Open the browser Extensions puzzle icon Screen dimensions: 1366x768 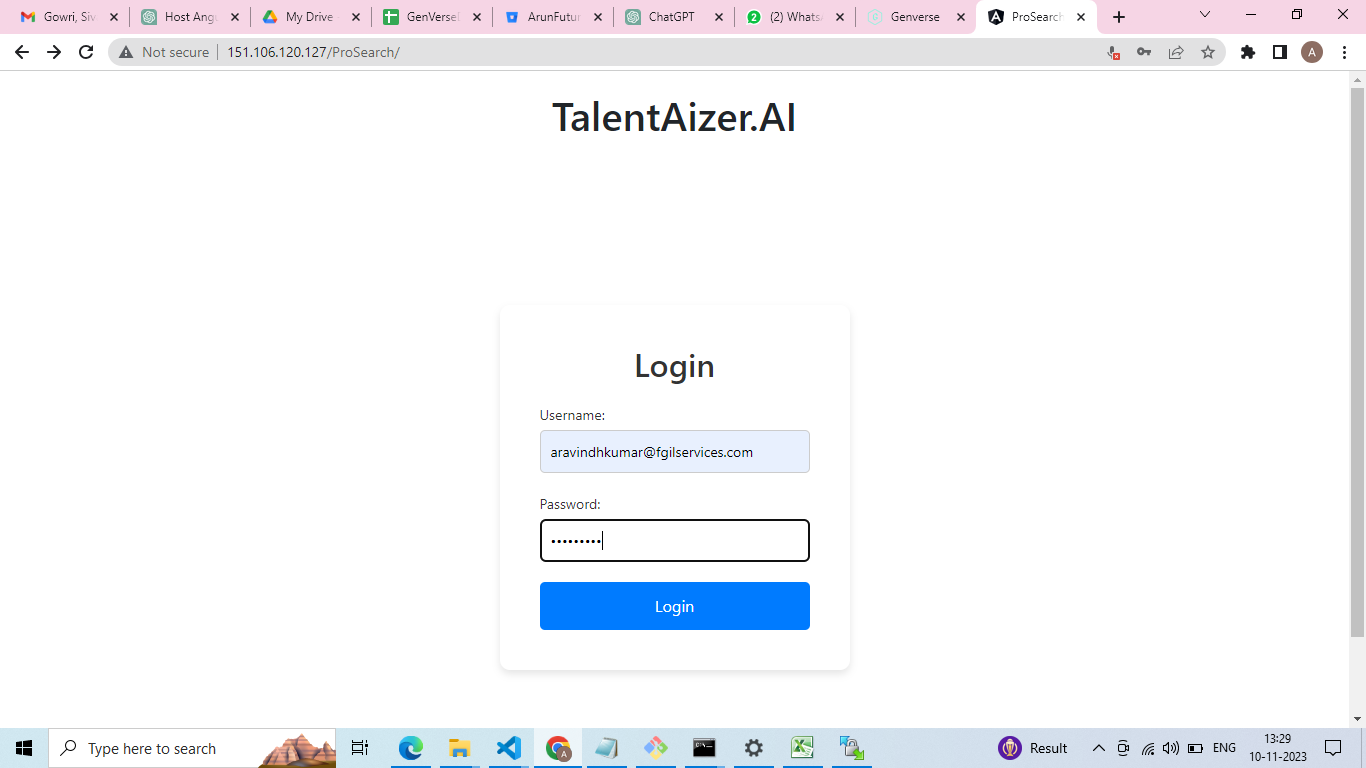(x=1248, y=52)
